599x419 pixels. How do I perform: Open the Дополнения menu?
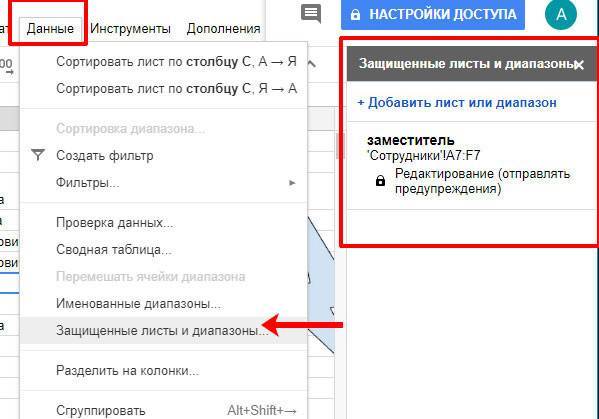tap(223, 29)
